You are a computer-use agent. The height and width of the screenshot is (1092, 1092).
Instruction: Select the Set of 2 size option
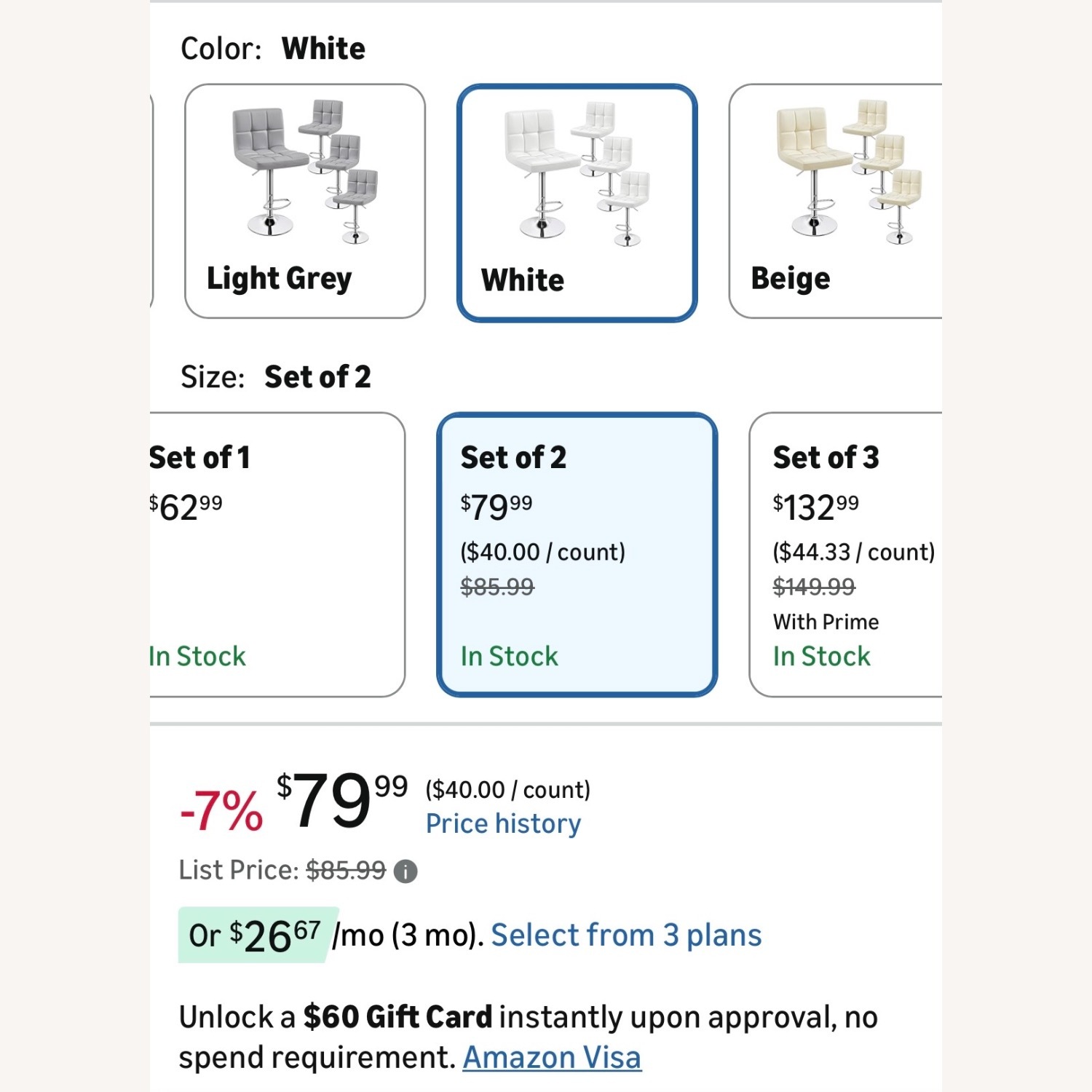tap(577, 554)
